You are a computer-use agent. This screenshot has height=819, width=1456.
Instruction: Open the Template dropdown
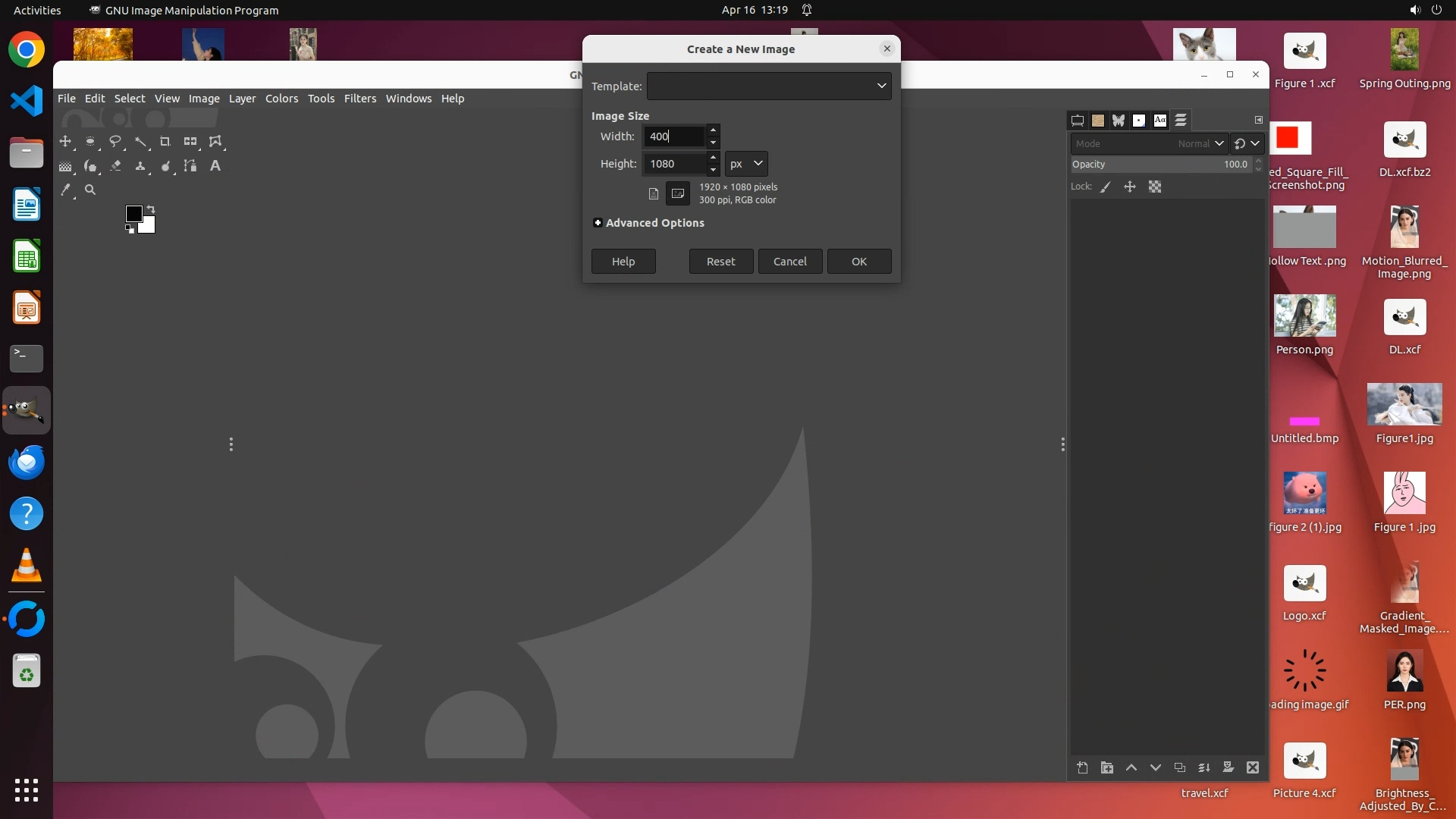tap(768, 86)
